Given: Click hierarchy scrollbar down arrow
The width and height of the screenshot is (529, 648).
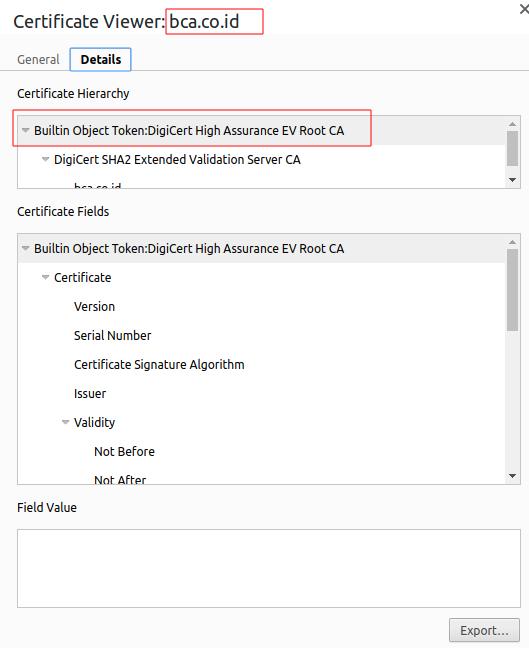Looking at the screenshot, I should (x=512, y=180).
